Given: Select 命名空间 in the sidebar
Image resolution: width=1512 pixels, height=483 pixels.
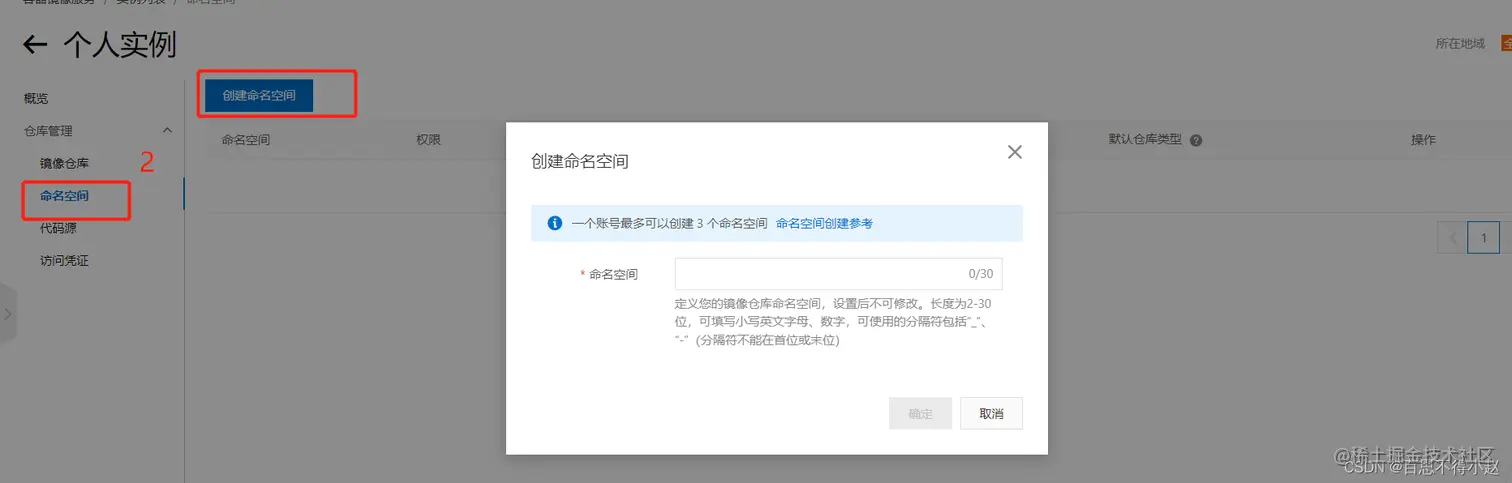Looking at the screenshot, I should tap(64, 196).
